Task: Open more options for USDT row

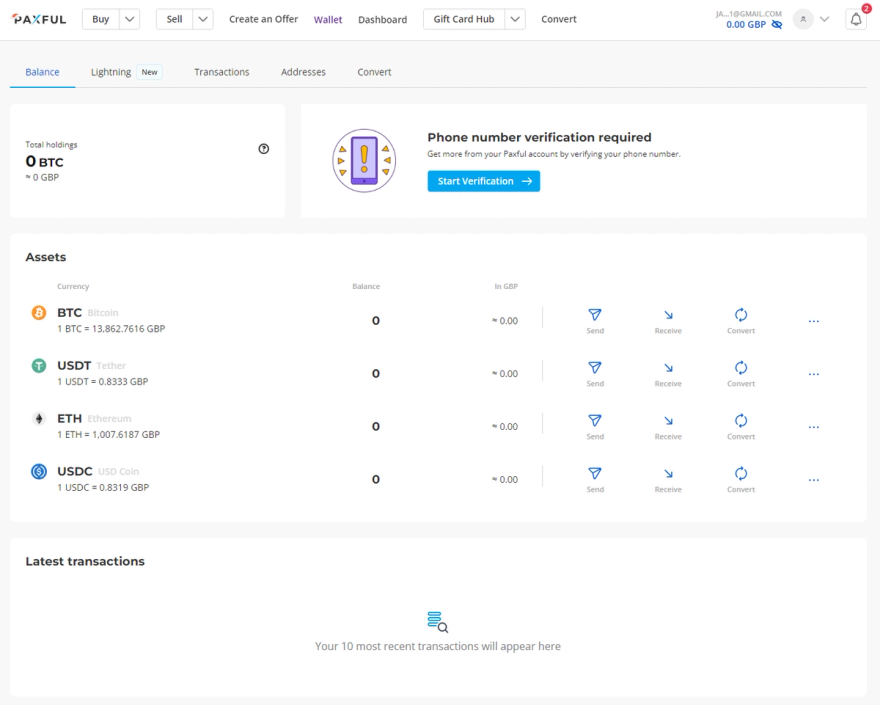Action: pyautogui.click(x=814, y=374)
